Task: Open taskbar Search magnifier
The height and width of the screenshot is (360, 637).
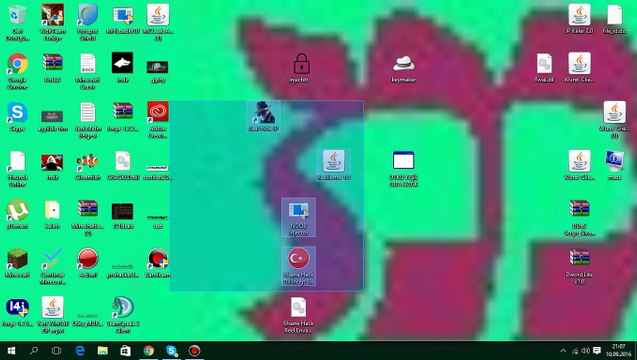Action: [34, 350]
